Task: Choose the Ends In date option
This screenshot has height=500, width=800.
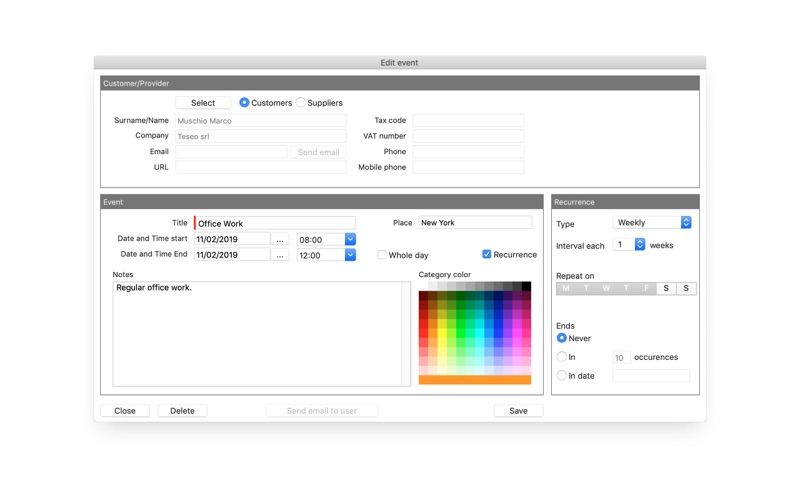Action: pos(562,376)
